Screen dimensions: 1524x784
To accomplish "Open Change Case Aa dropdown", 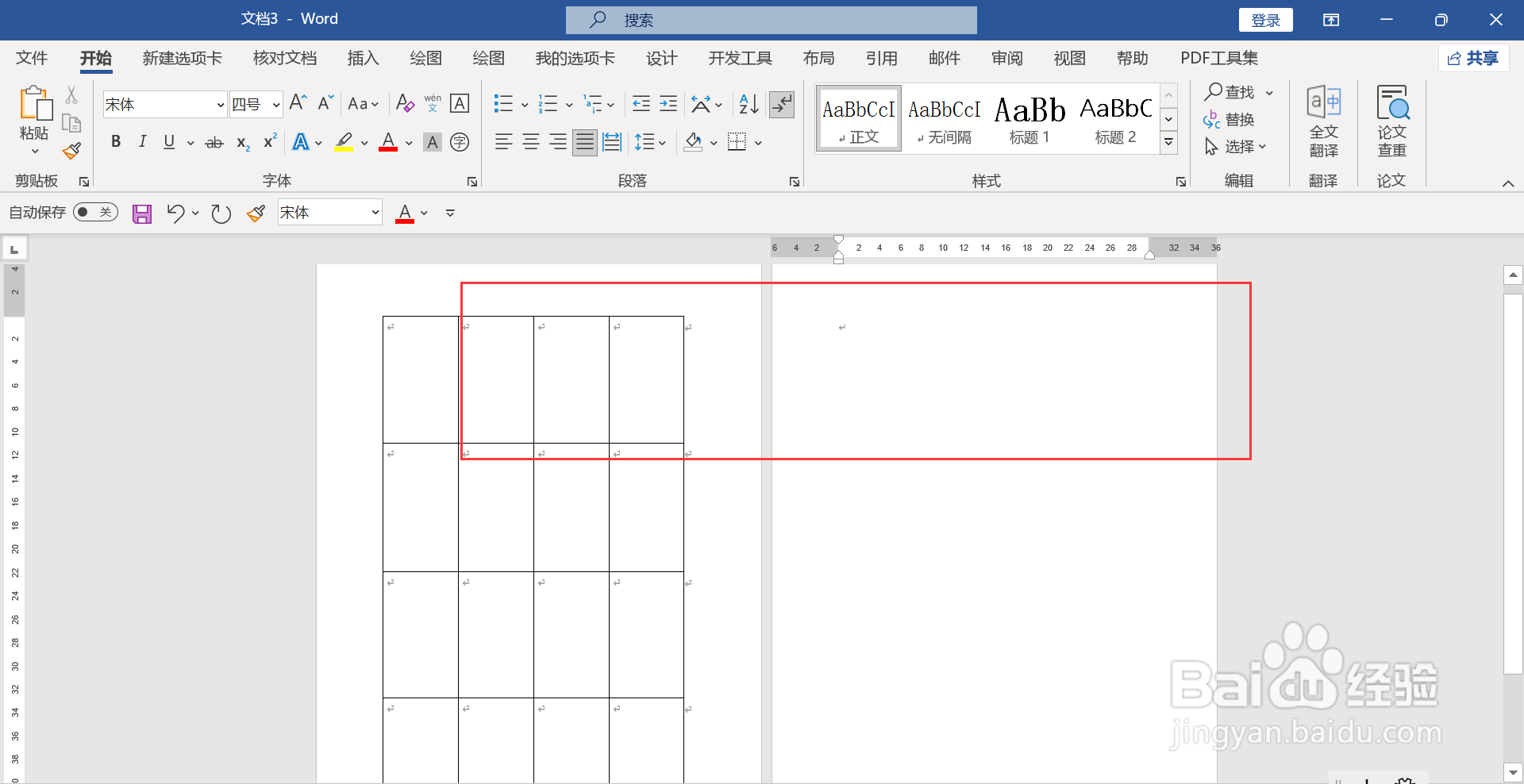I will (x=364, y=104).
